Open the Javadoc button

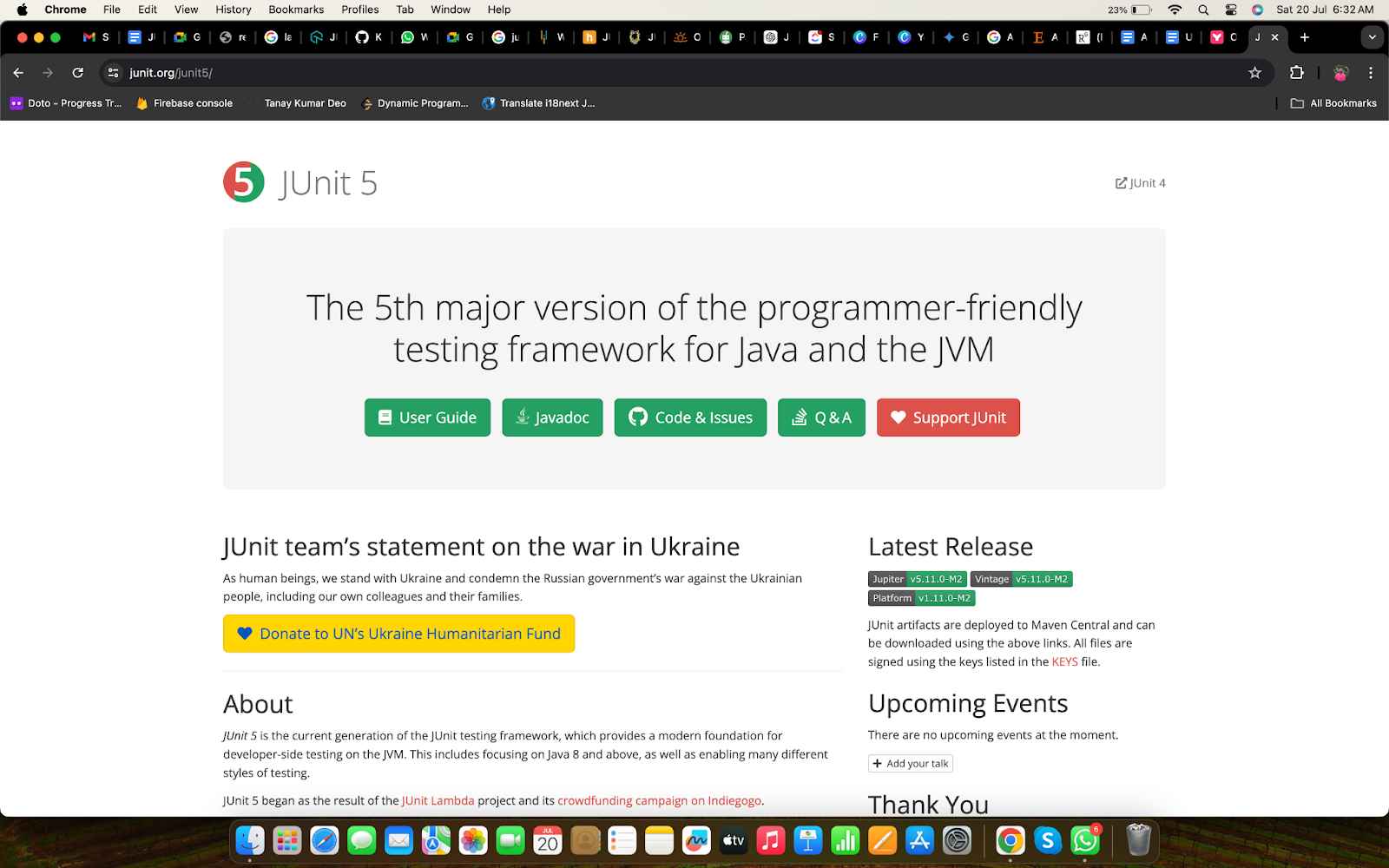[552, 418]
